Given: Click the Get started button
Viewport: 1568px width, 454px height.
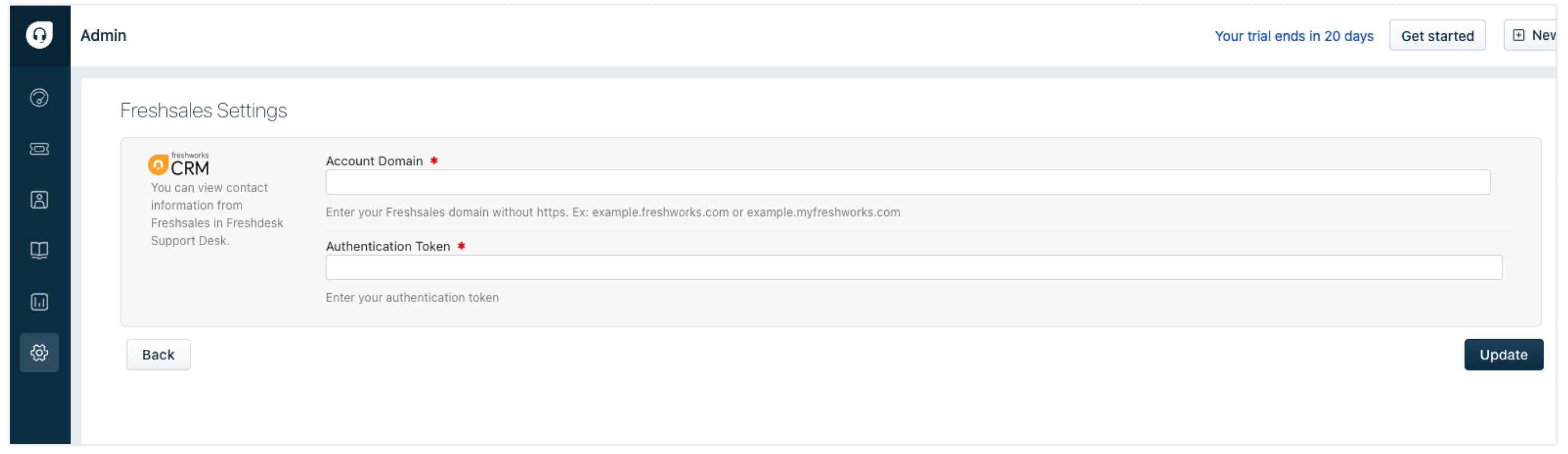Looking at the screenshot, I should click(x=1438, y=36).
